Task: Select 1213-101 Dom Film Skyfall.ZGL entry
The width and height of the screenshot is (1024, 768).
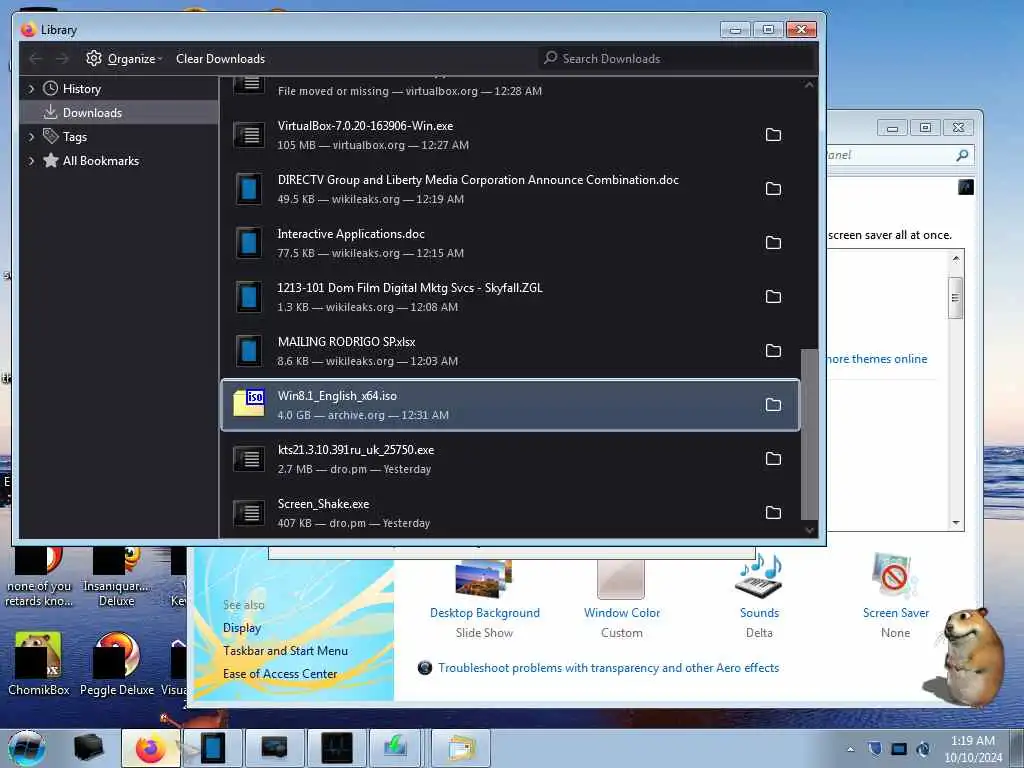Action: click(x=510, y=296)
